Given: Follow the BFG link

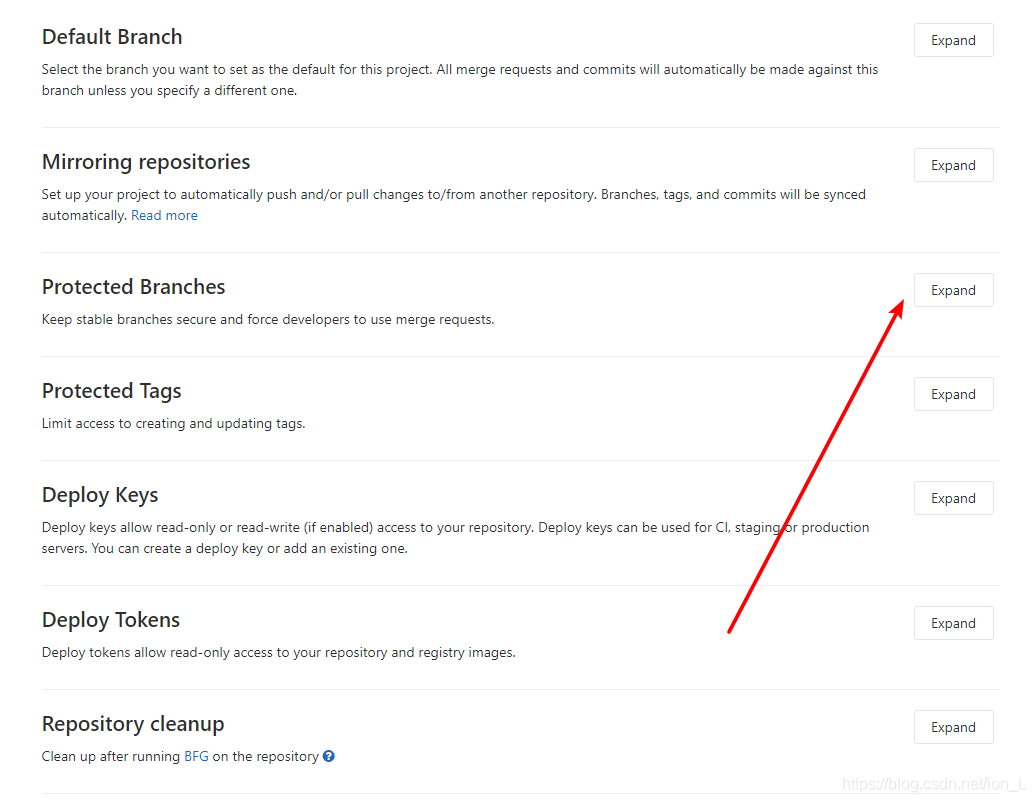Looking at the screenshot, I should click(196, 756).
